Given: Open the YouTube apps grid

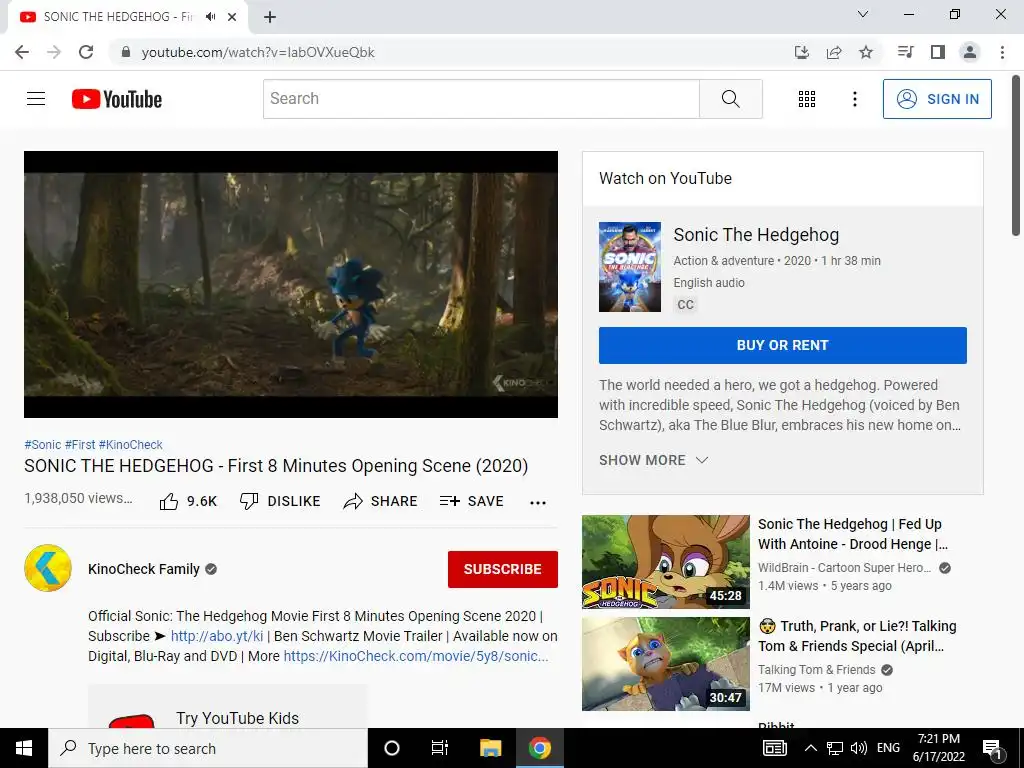Looking at the screenshot, I should coord(807,99).
